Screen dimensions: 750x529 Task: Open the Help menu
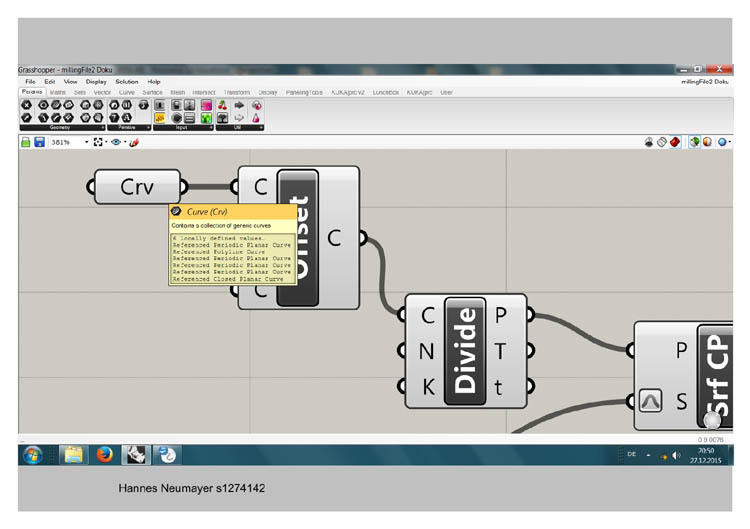click(154, 82)
